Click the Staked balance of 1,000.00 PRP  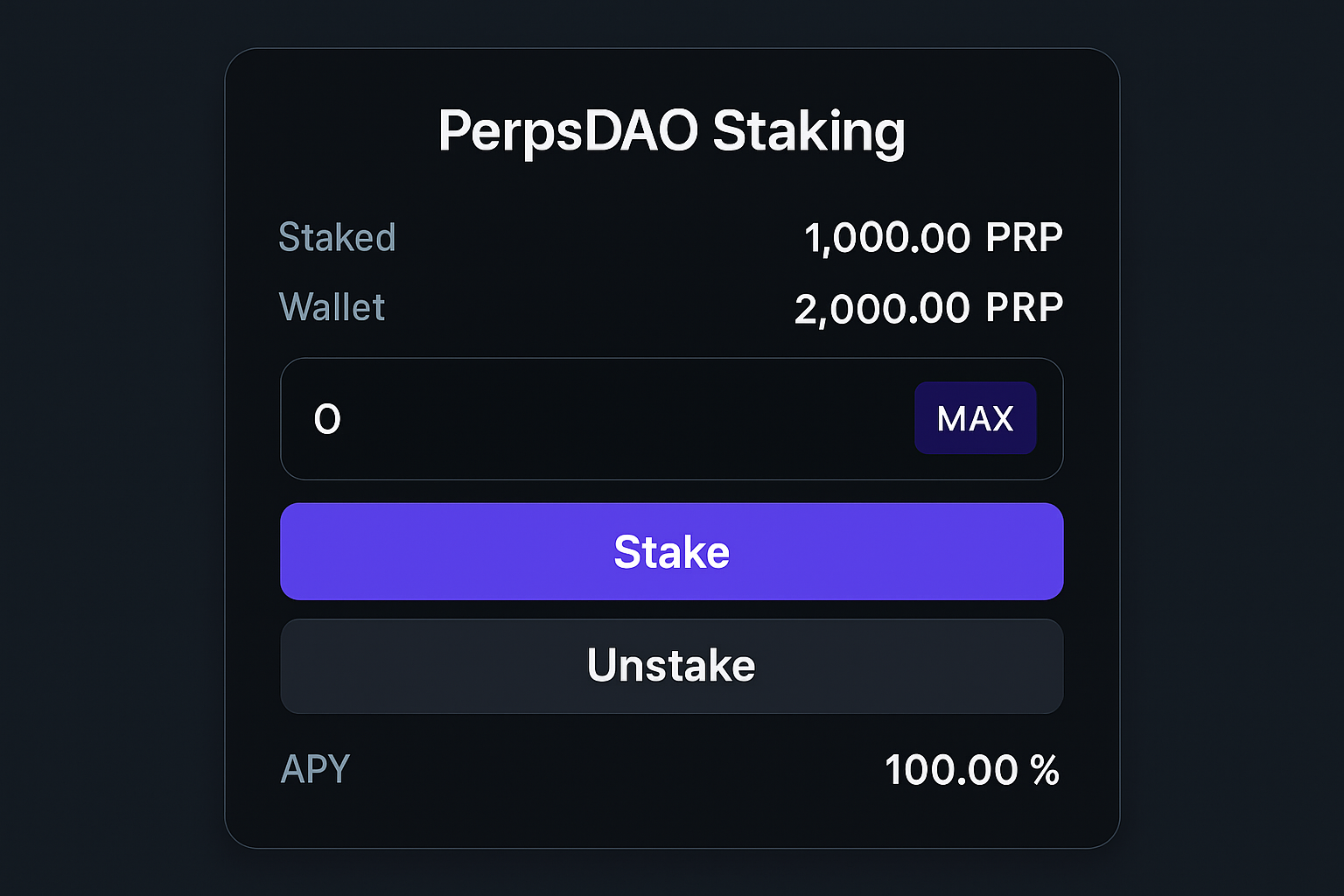[x=933, y=237]
